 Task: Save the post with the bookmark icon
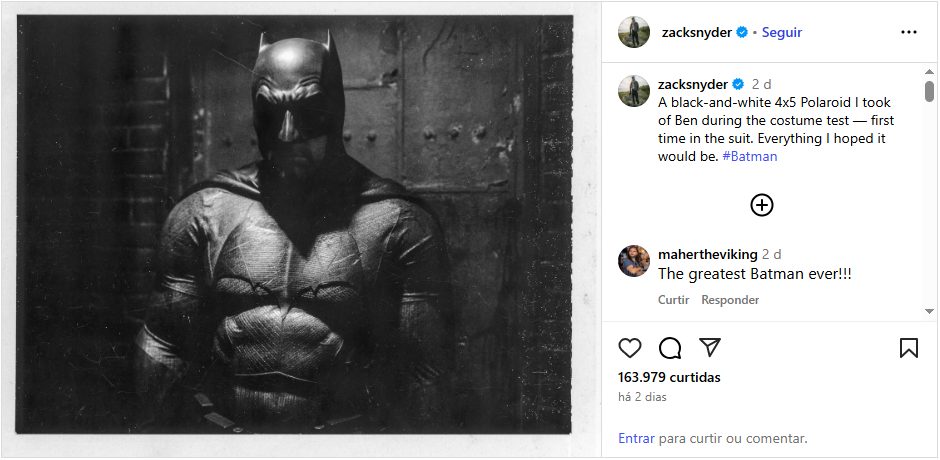click(908, 348)
